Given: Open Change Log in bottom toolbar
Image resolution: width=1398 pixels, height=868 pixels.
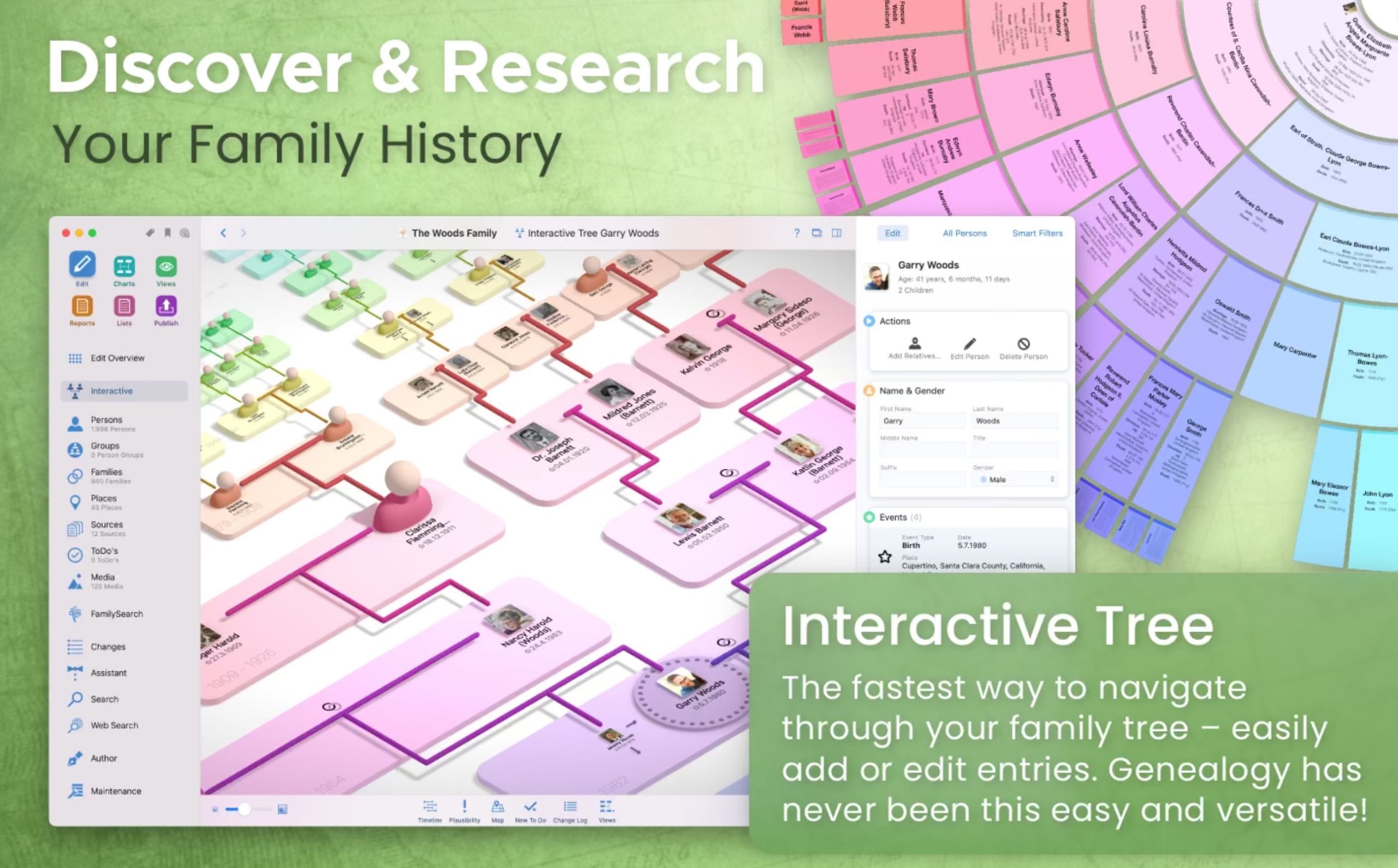Looking at the screenshot, I should pyautogui.click(x=570, y=811).
